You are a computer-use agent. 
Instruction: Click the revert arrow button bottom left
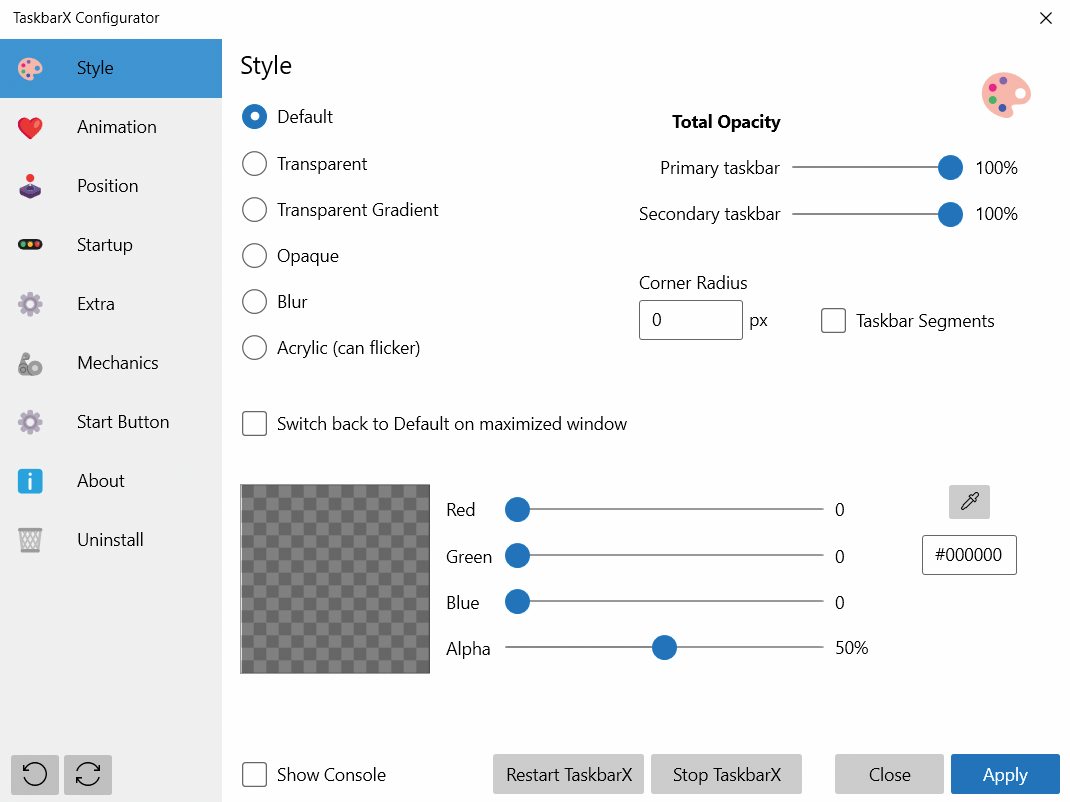tap(35, 774)
